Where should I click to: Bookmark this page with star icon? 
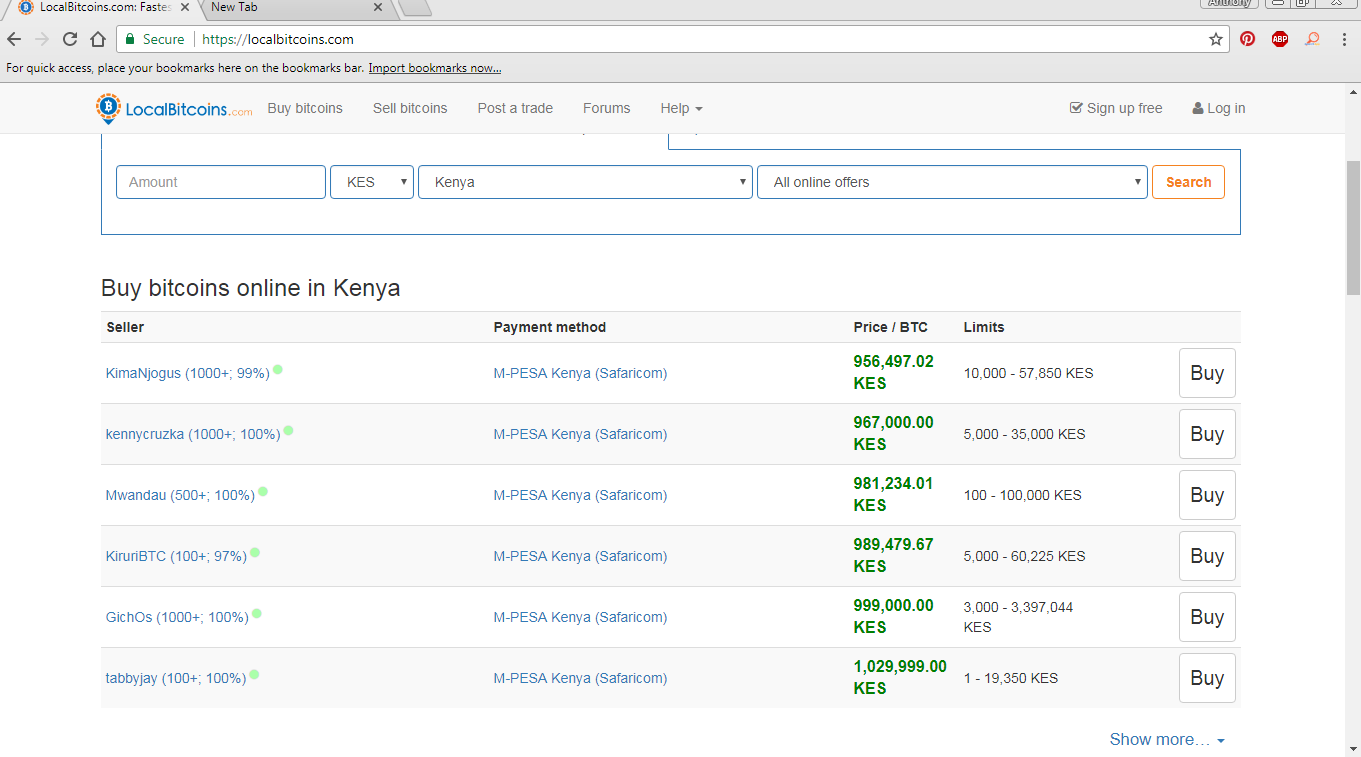pos(1216,40)
